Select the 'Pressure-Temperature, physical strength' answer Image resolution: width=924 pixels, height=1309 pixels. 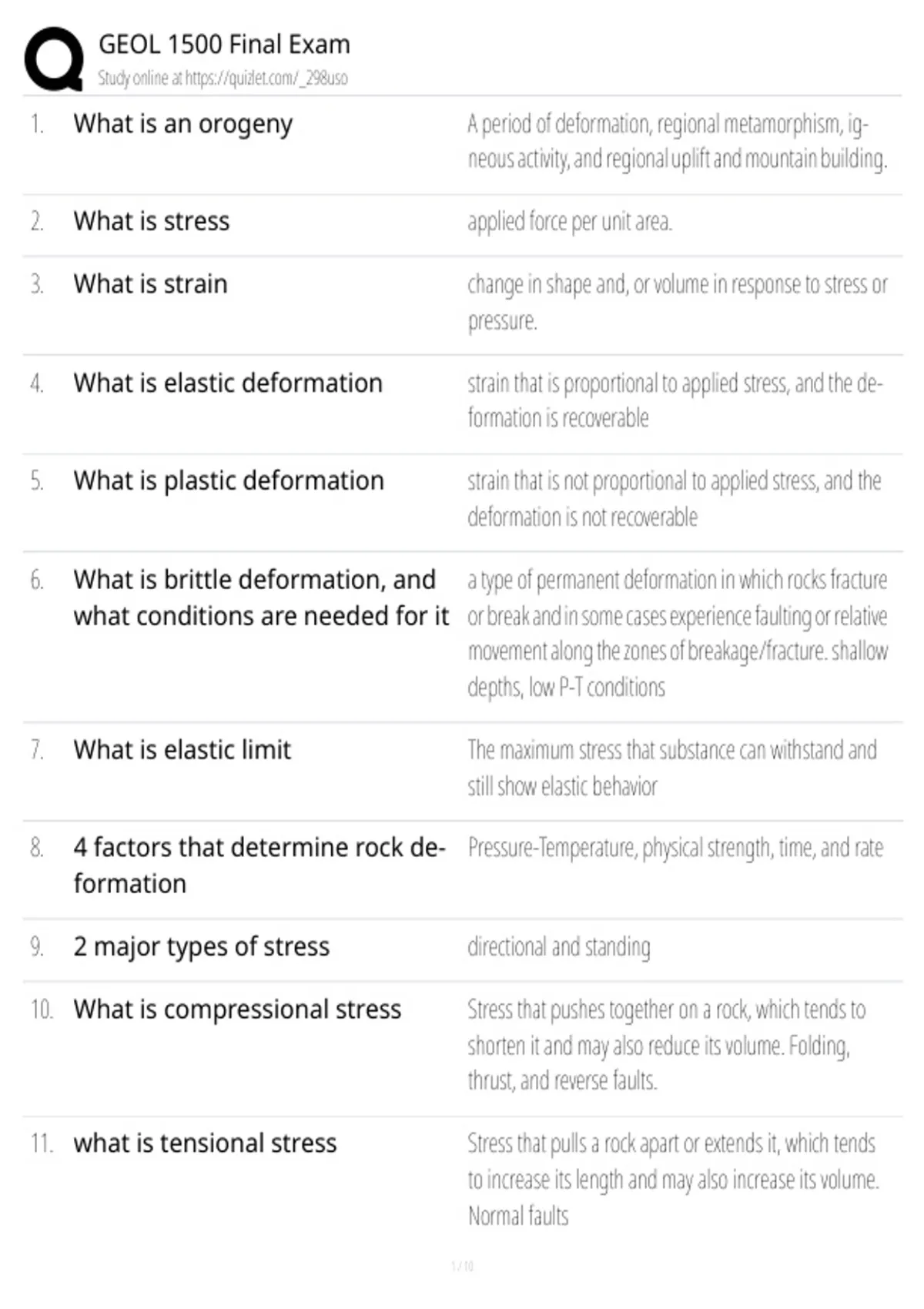click(x=675, y=848)
